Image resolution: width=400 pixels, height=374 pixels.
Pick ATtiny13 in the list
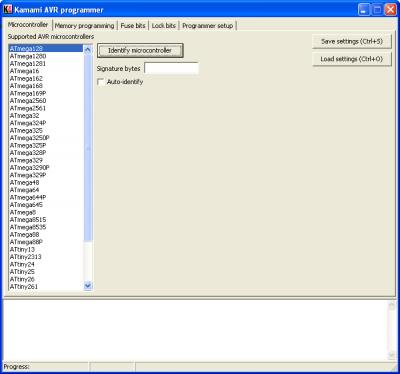click(46, 249)
